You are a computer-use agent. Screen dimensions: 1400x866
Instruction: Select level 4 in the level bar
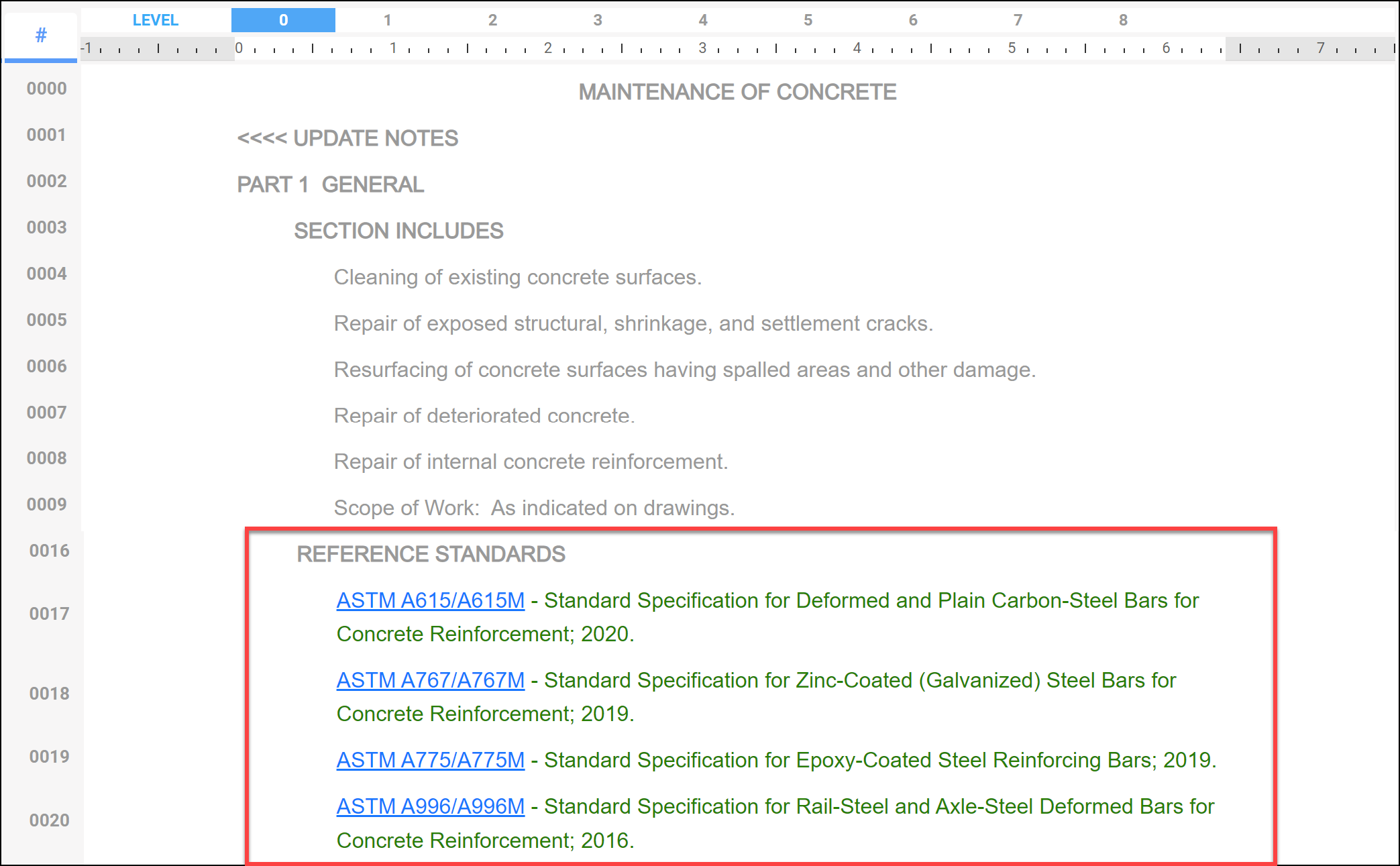pos(703,20)
